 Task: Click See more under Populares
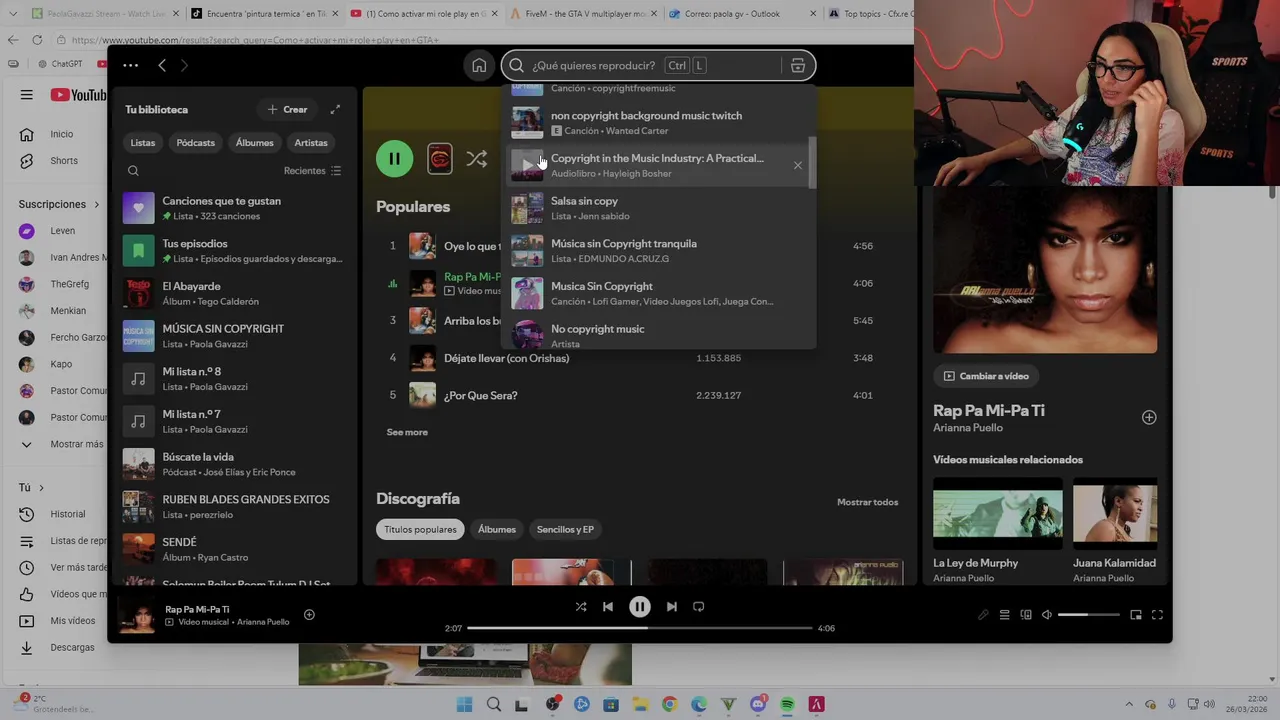coord(407,432)
